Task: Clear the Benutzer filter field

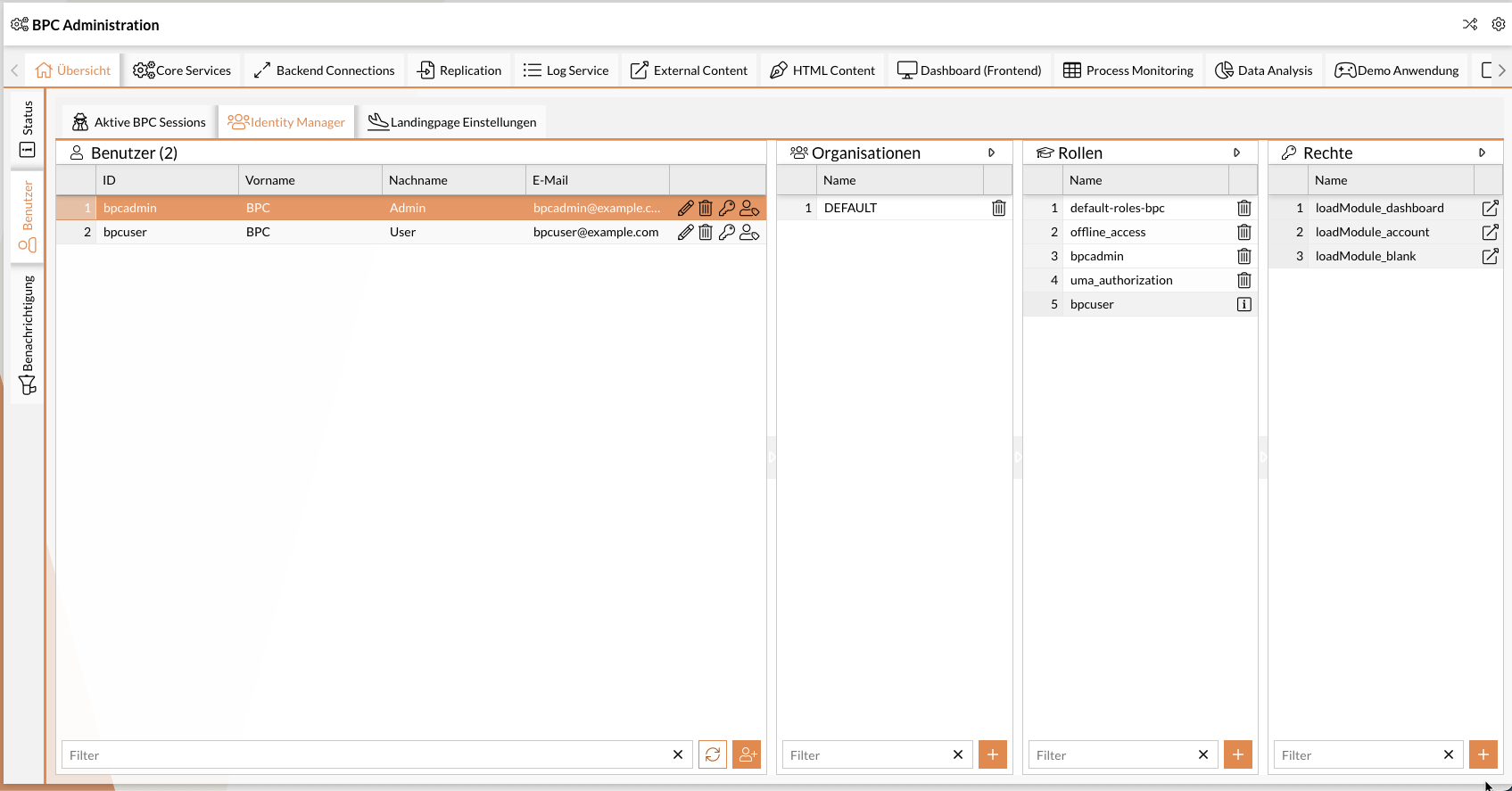Action: [x=678, y=754]
